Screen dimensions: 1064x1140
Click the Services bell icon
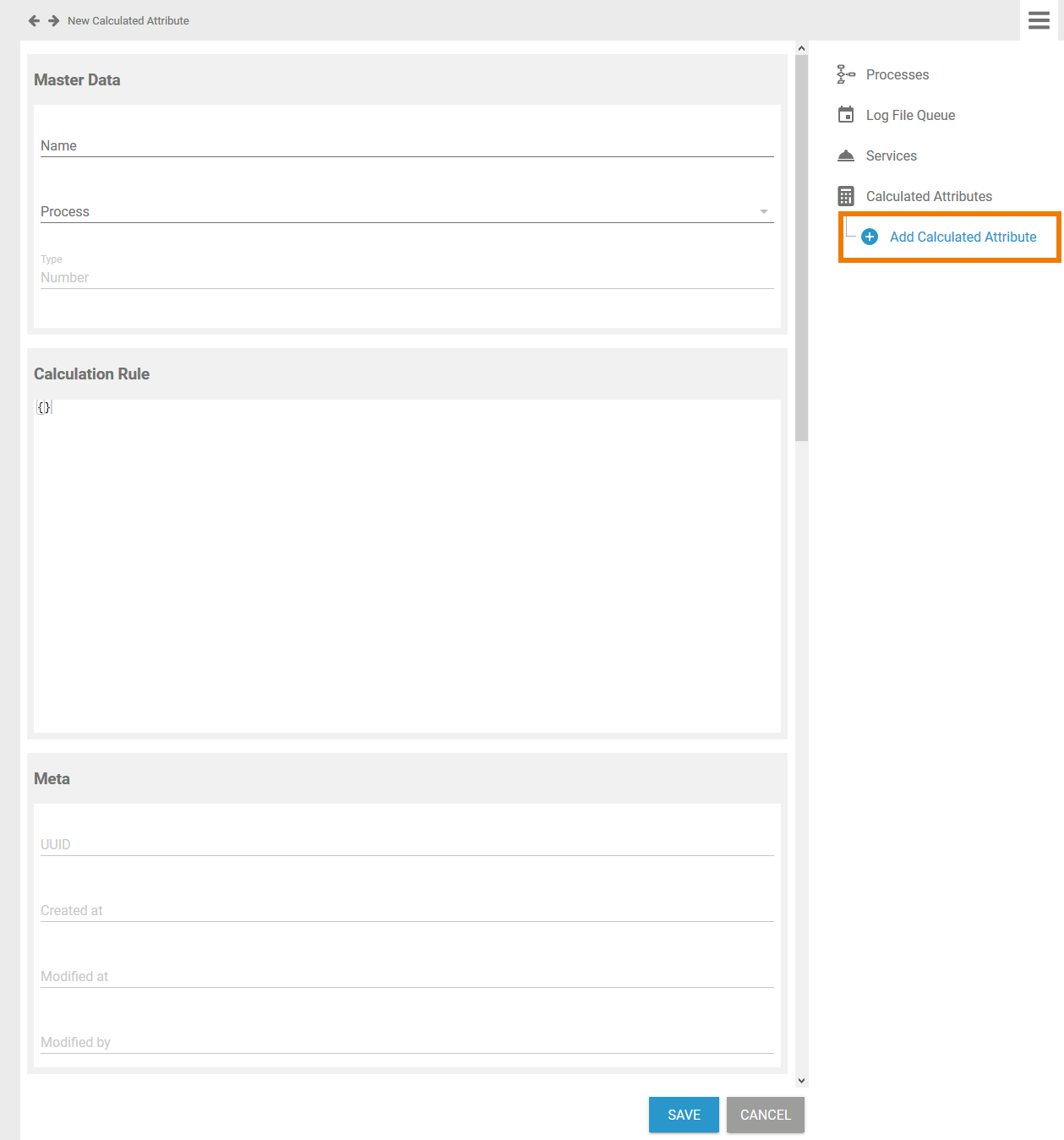click(845, 155)
